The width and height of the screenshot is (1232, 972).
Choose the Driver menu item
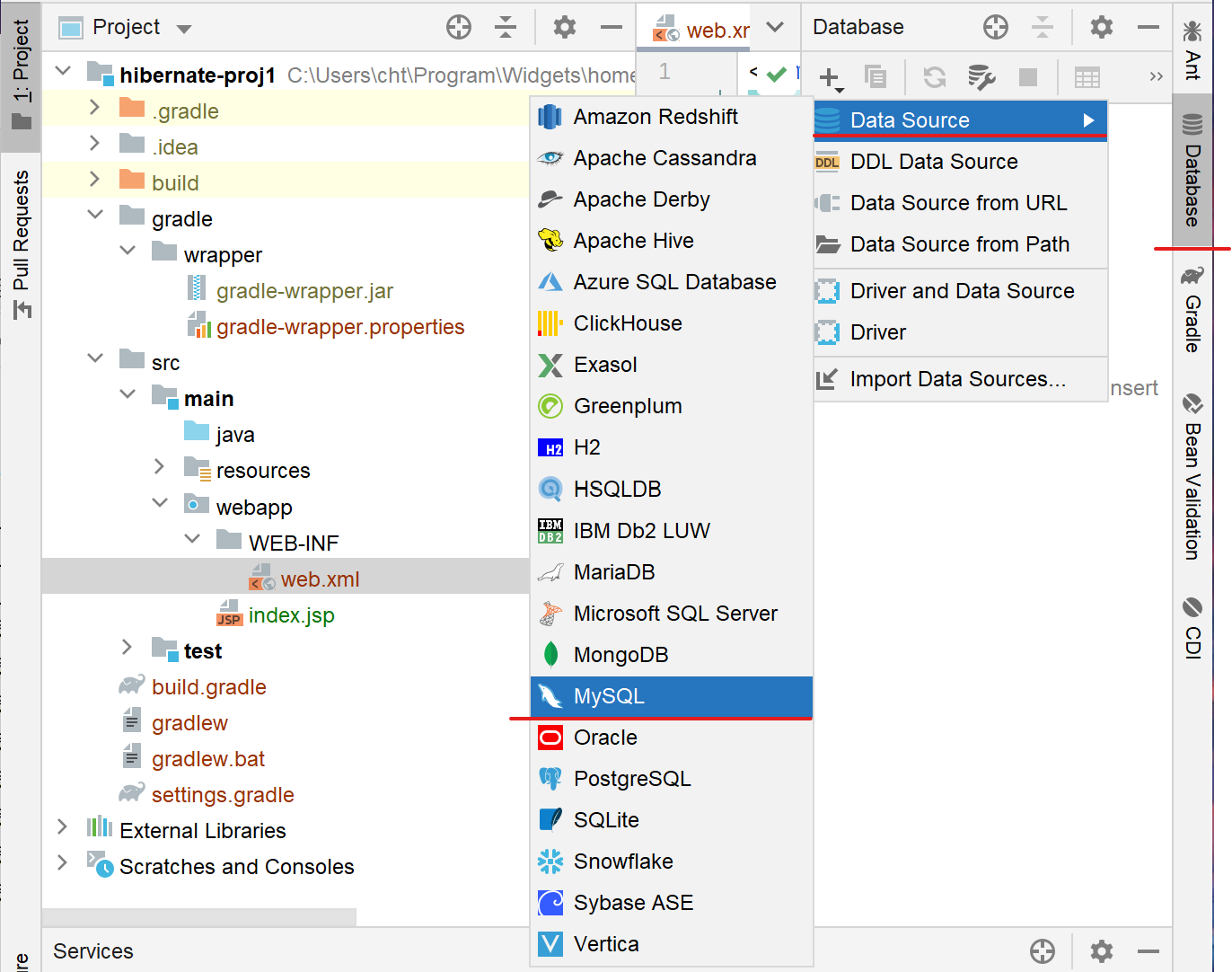(960, 332)
